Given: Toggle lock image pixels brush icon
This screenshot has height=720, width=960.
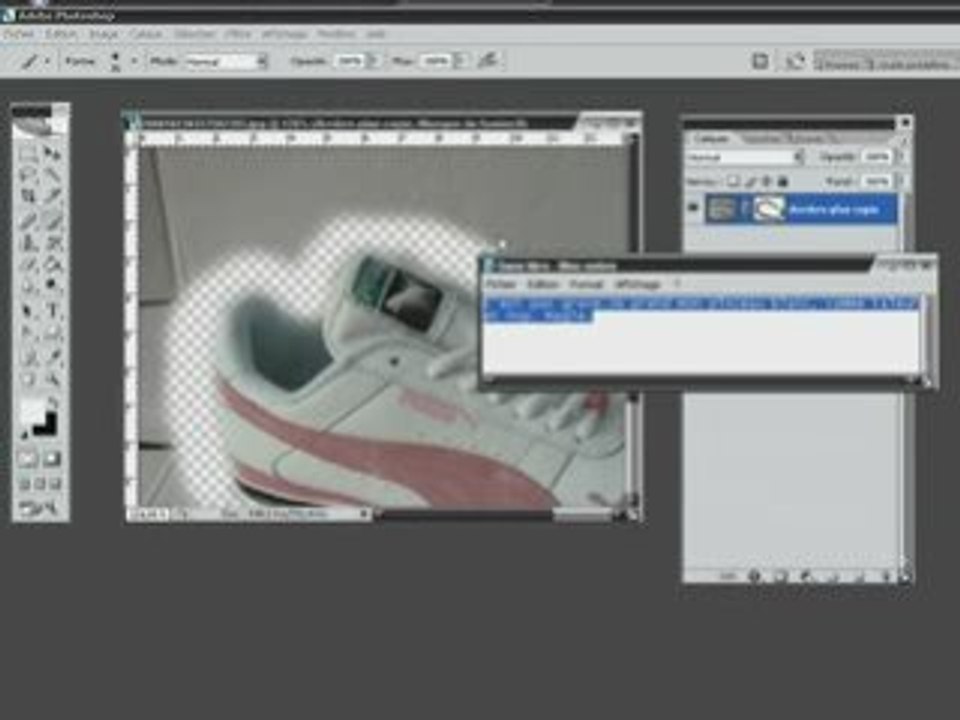Looking at the screenshot, I should (749, 181).
